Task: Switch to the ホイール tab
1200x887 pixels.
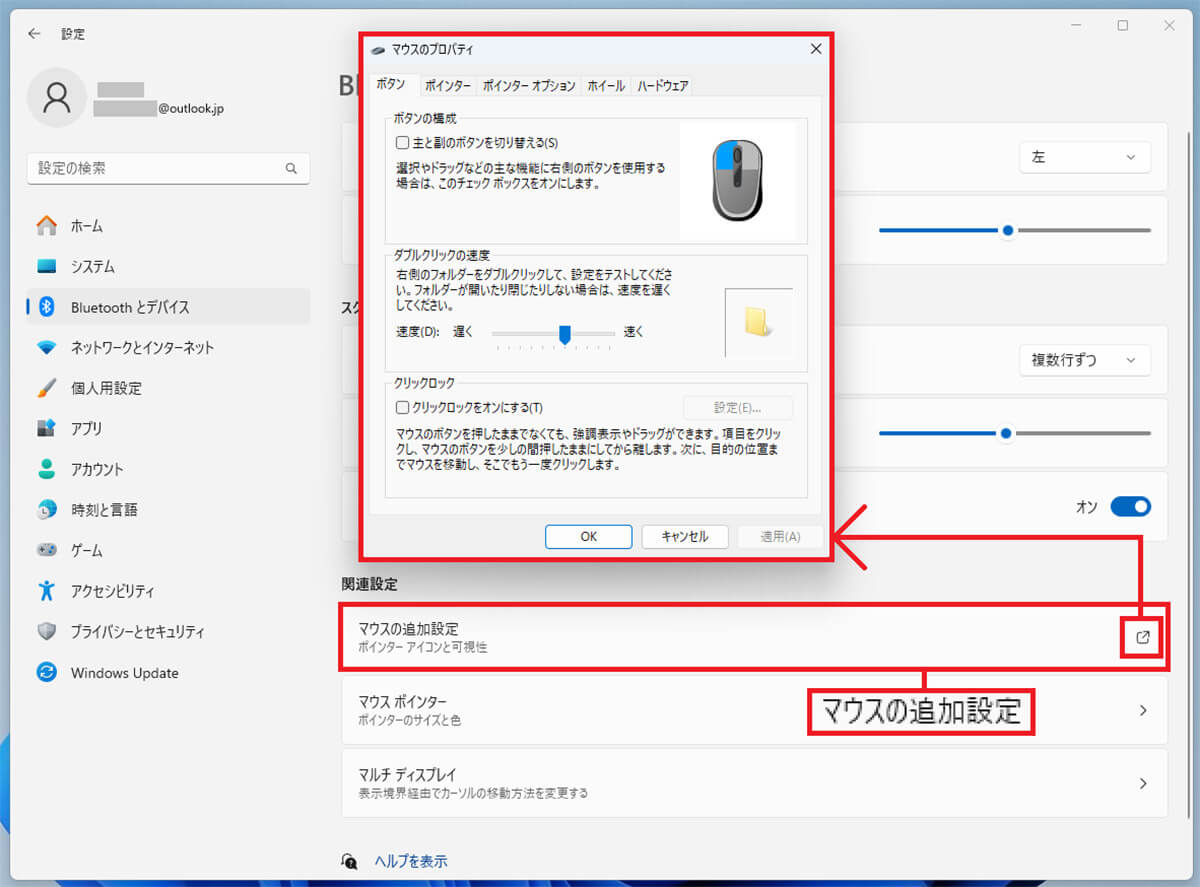Action: click(606, 86)
